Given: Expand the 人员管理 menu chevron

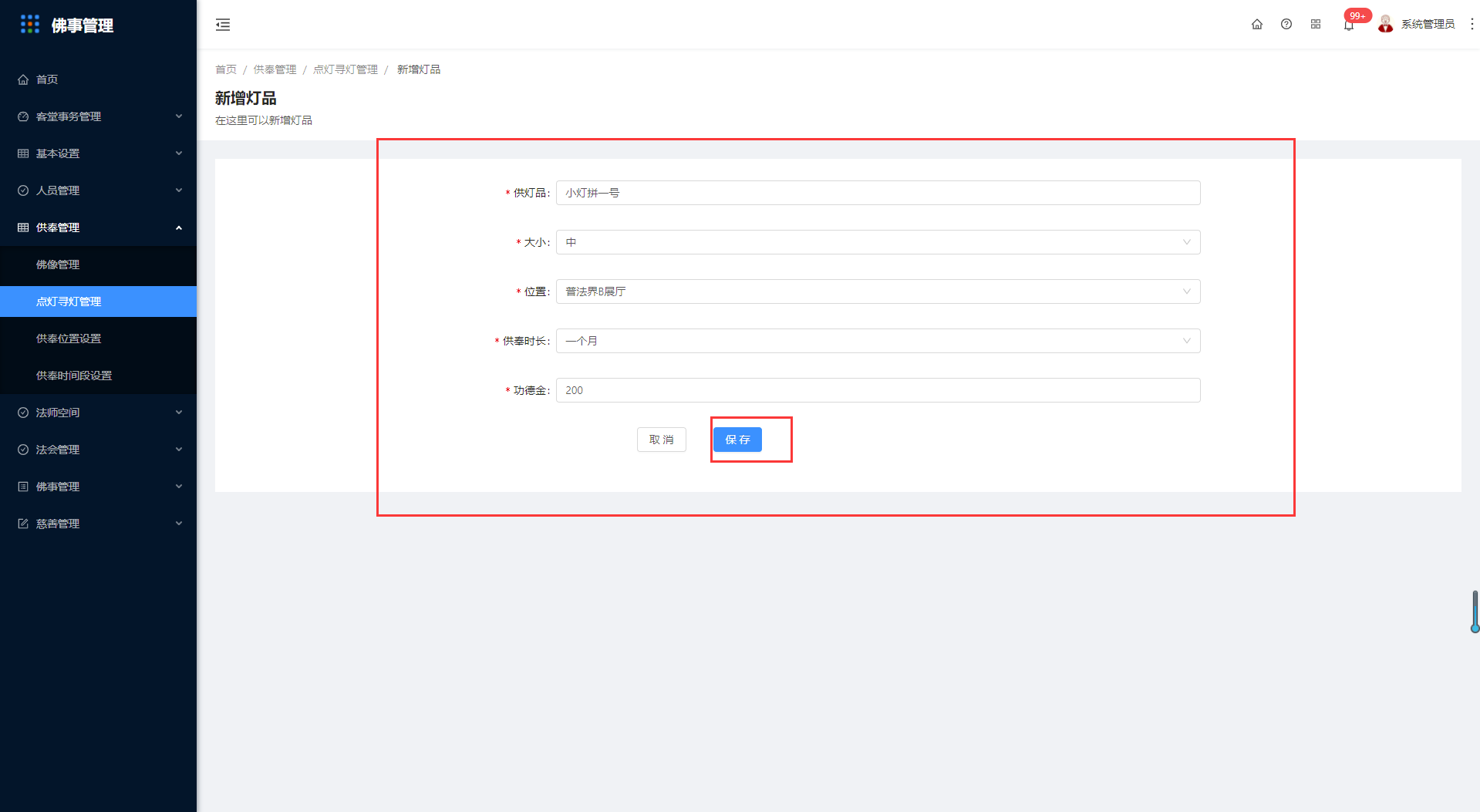Looking at the screenshot, I should pyautogui.click(x=179, y=190).
